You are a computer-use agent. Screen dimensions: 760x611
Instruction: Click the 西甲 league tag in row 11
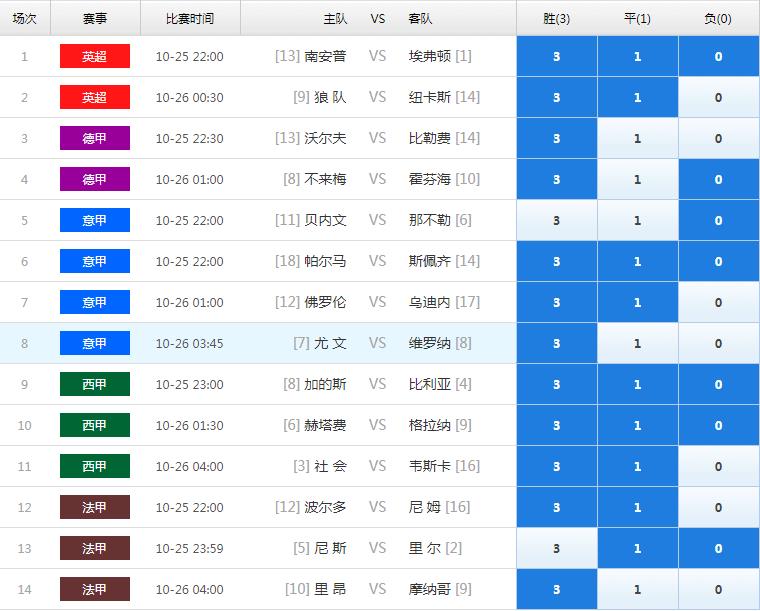click(95, 467)
